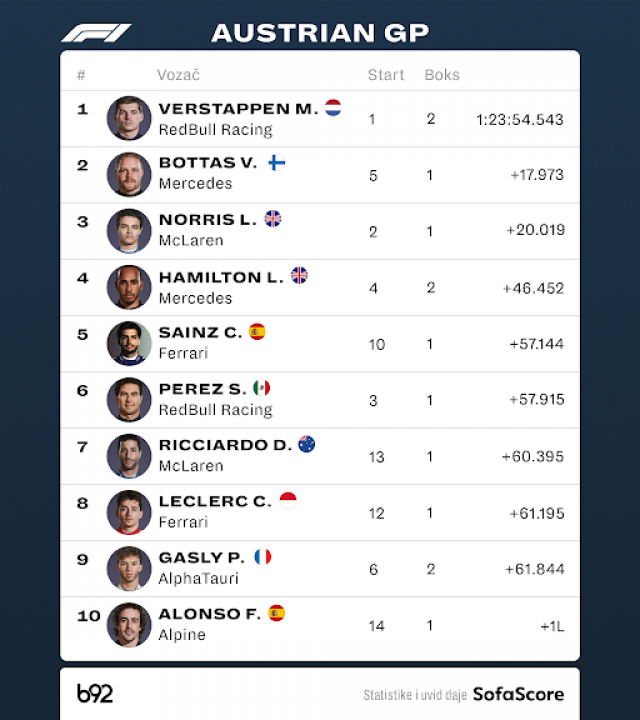Click the Finland flag next to Bottas
The width and height of the screenshot is (640, 720).
coord(276,162)
